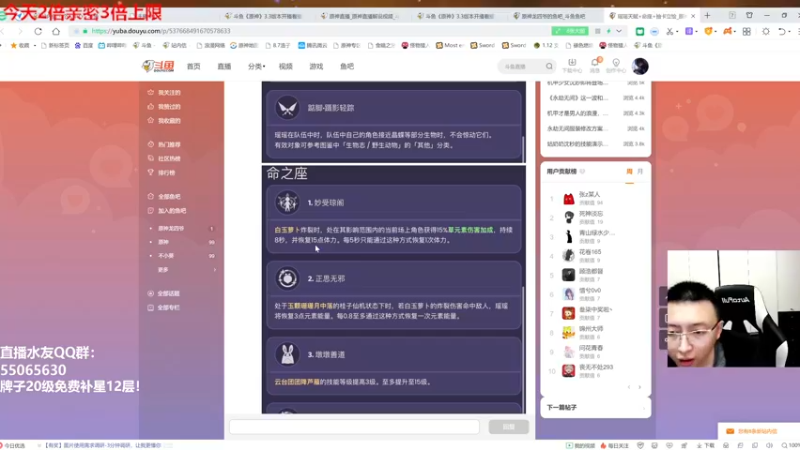
Task: Open the user avatar profile menu
Action: coord(640,66)
